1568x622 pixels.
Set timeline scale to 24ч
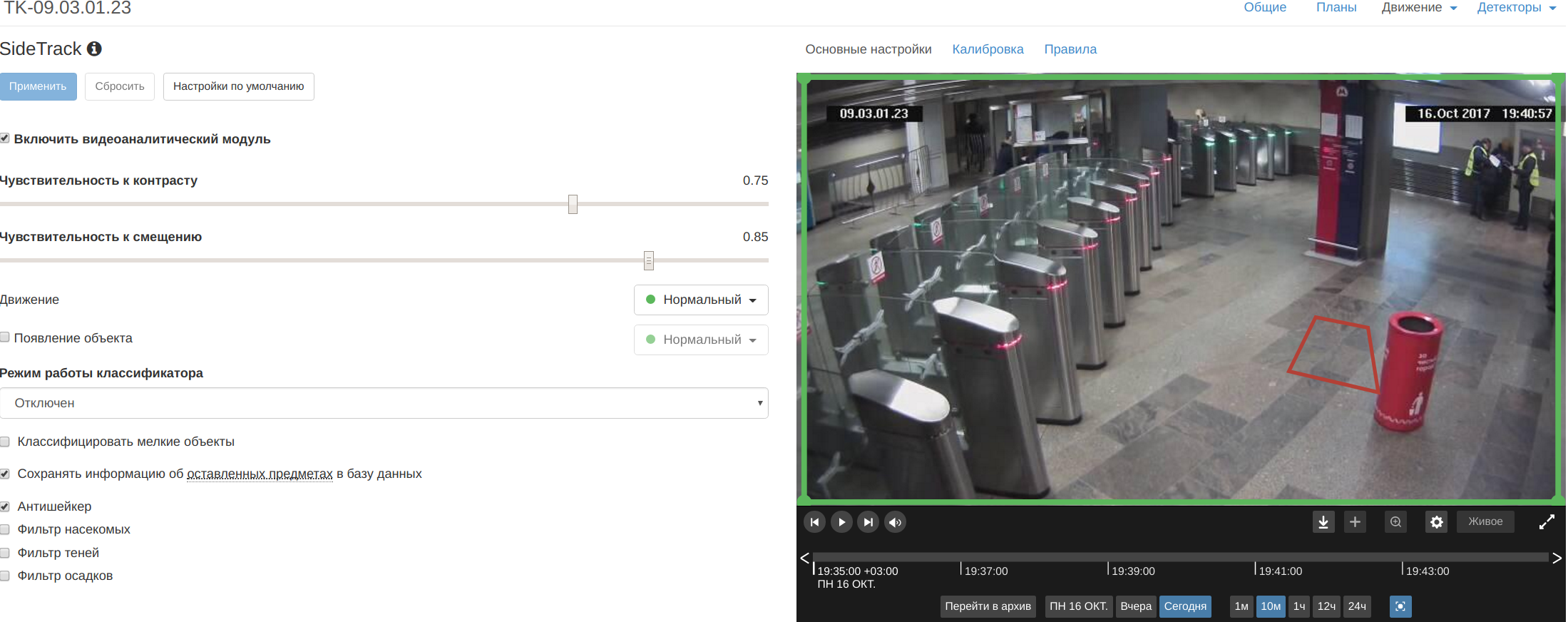pyautogui.click(x=1357, y=606)
